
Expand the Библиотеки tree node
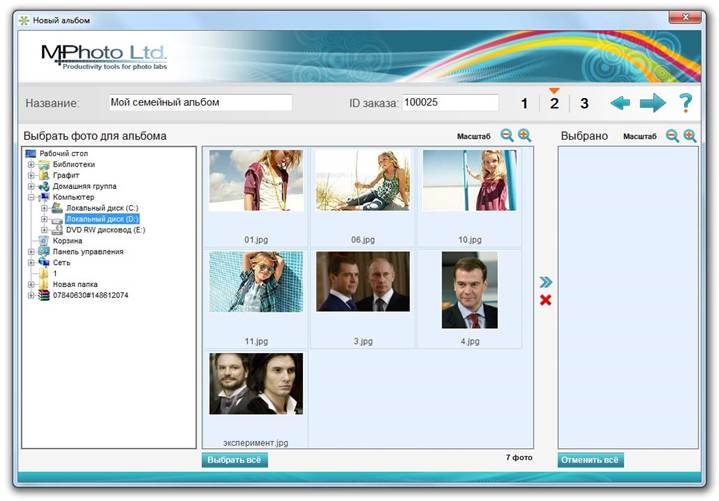tap(31, 165)
